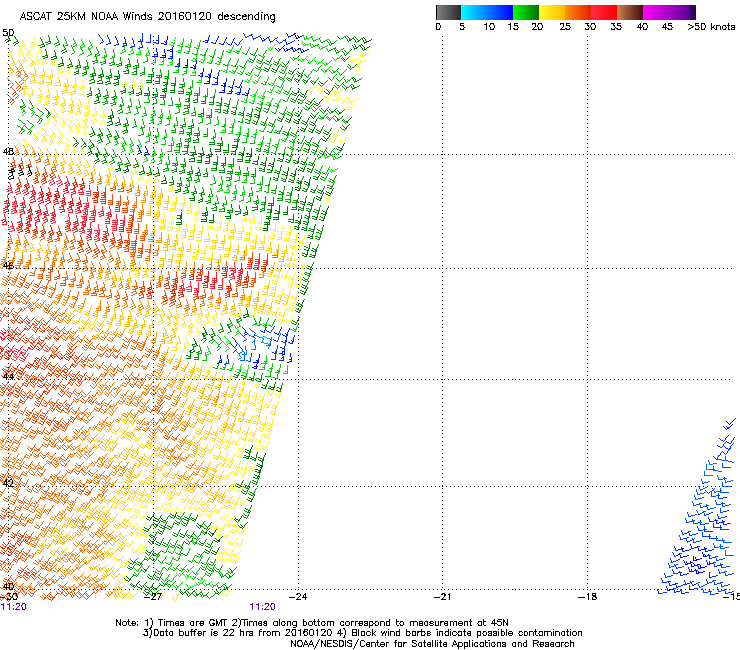740x650 pixels.
Task: Click the '>50 knots' legend label
Action: click(x=711, y=27)
